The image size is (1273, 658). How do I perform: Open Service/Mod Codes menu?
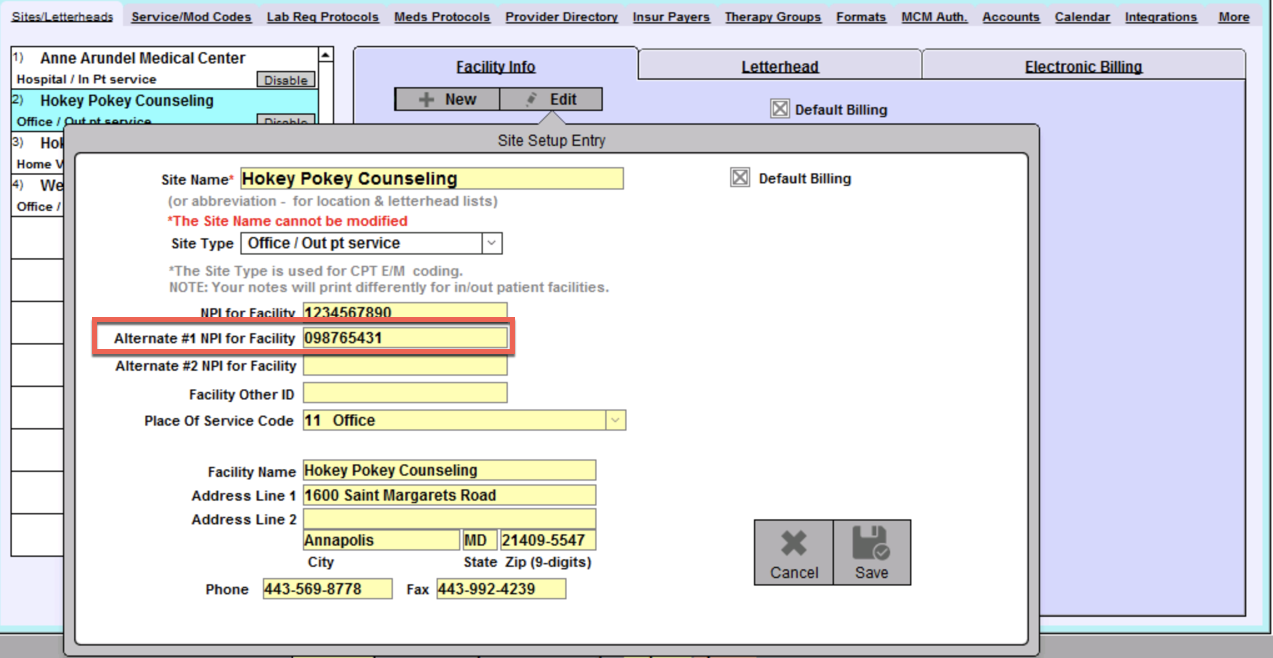pos(191,17)
